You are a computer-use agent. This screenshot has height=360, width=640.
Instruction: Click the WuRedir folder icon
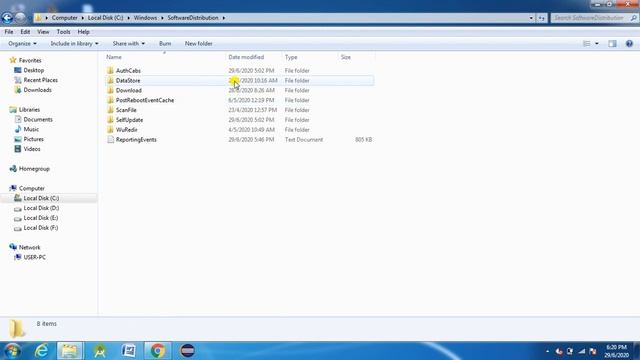point(110,129)
